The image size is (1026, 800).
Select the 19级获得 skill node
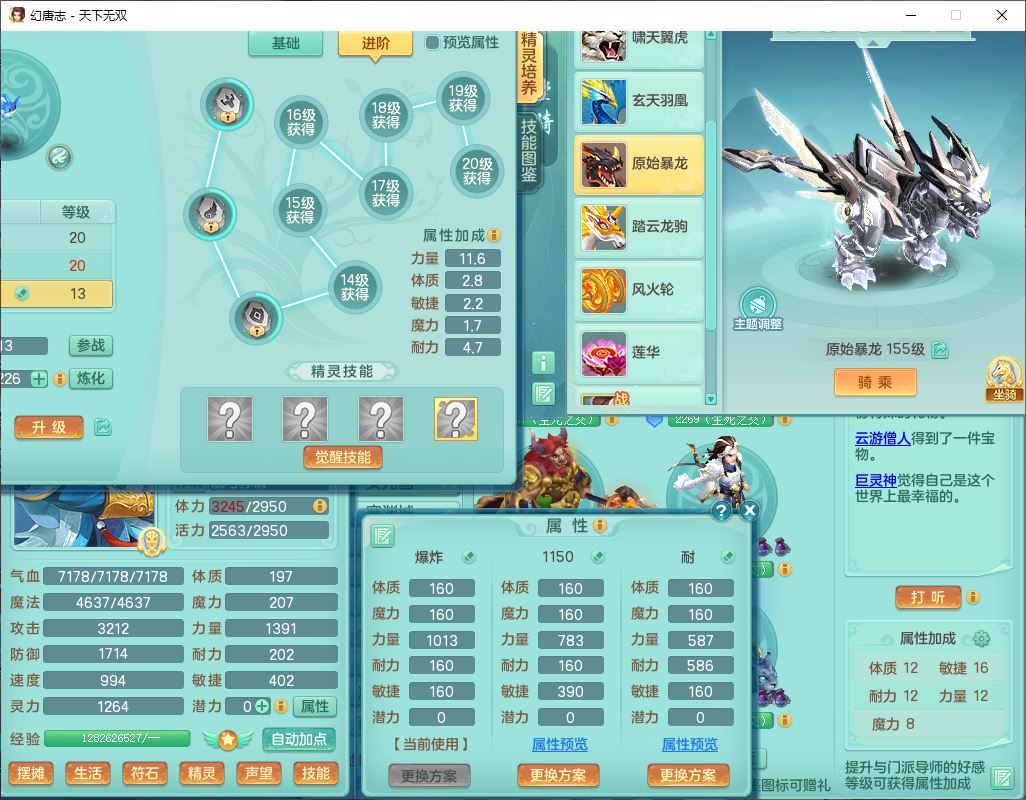coord(463,98)
